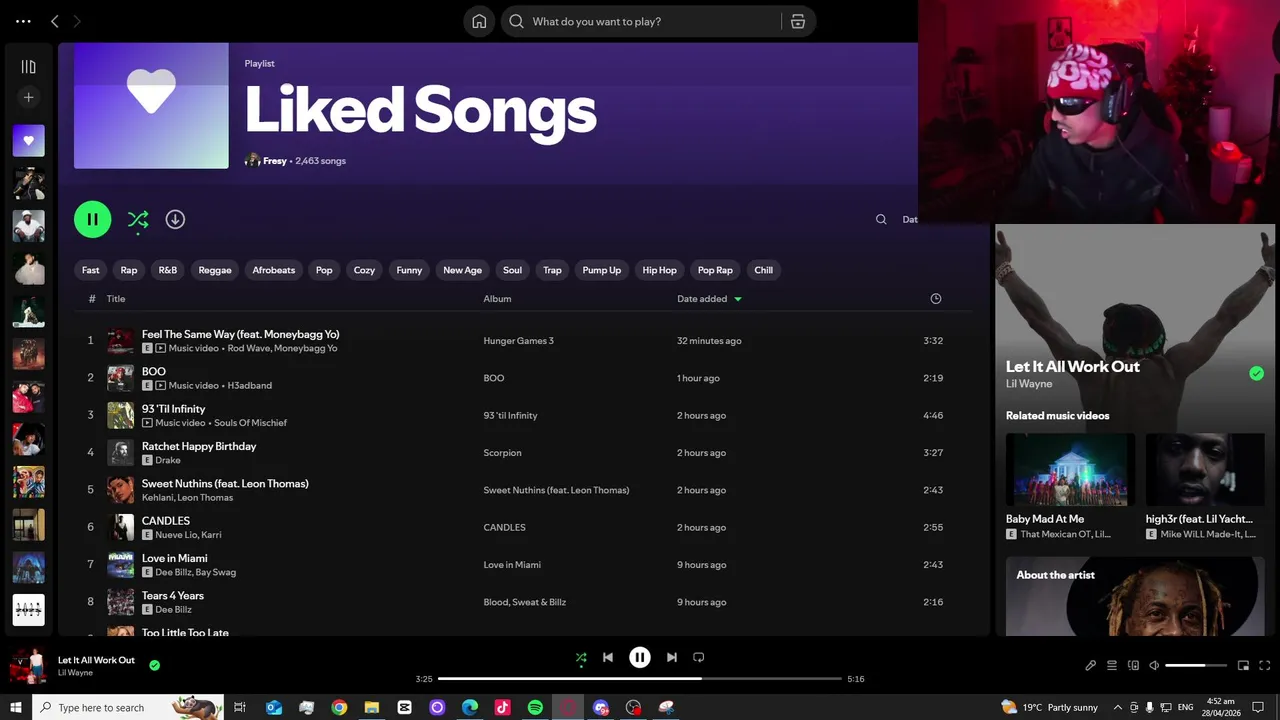Toggle shuffle in the bottom player bar
1280x720 pixels.
tap(581, 657)
